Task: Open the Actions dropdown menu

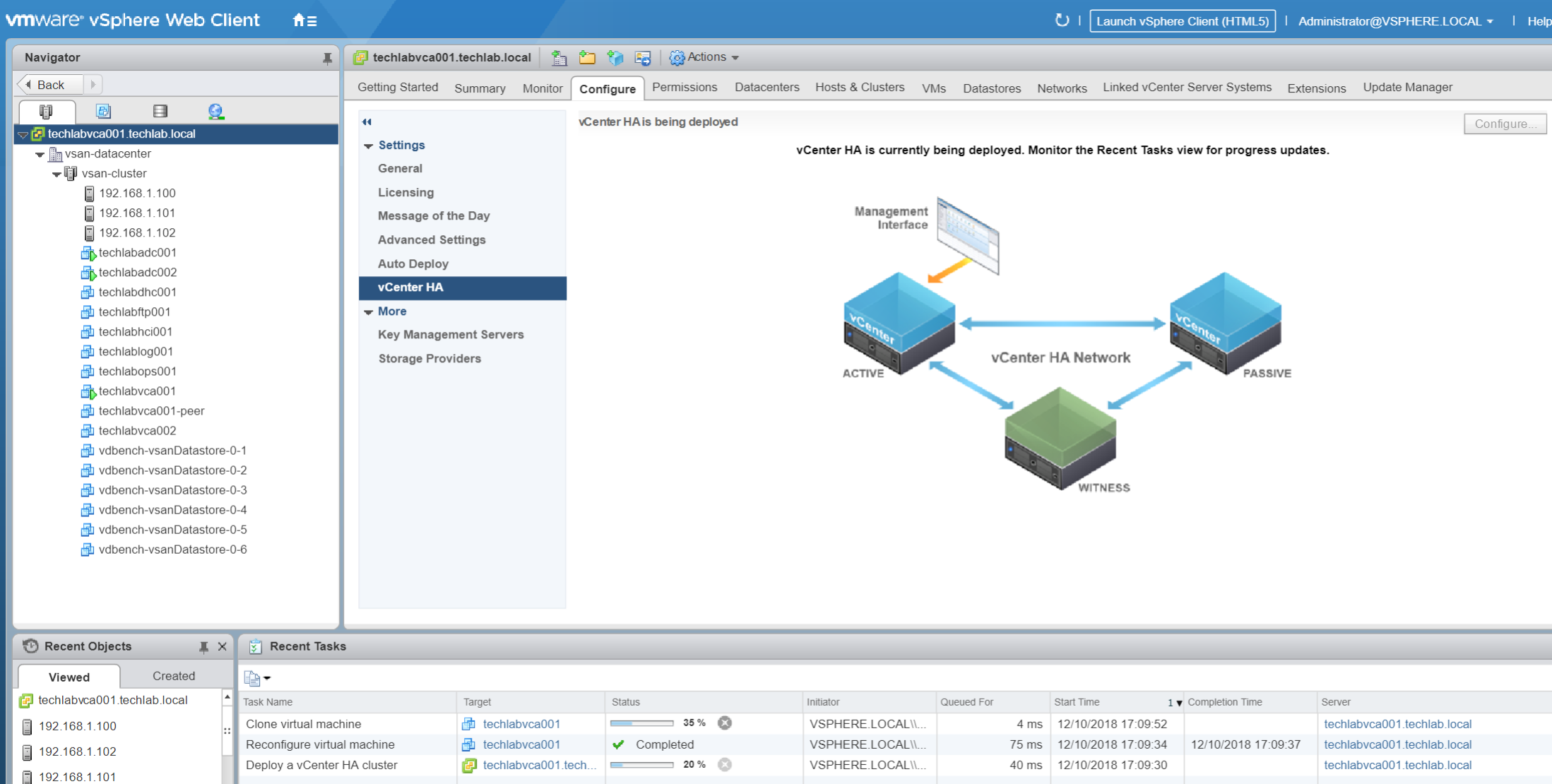Action: tap(704, 57)
